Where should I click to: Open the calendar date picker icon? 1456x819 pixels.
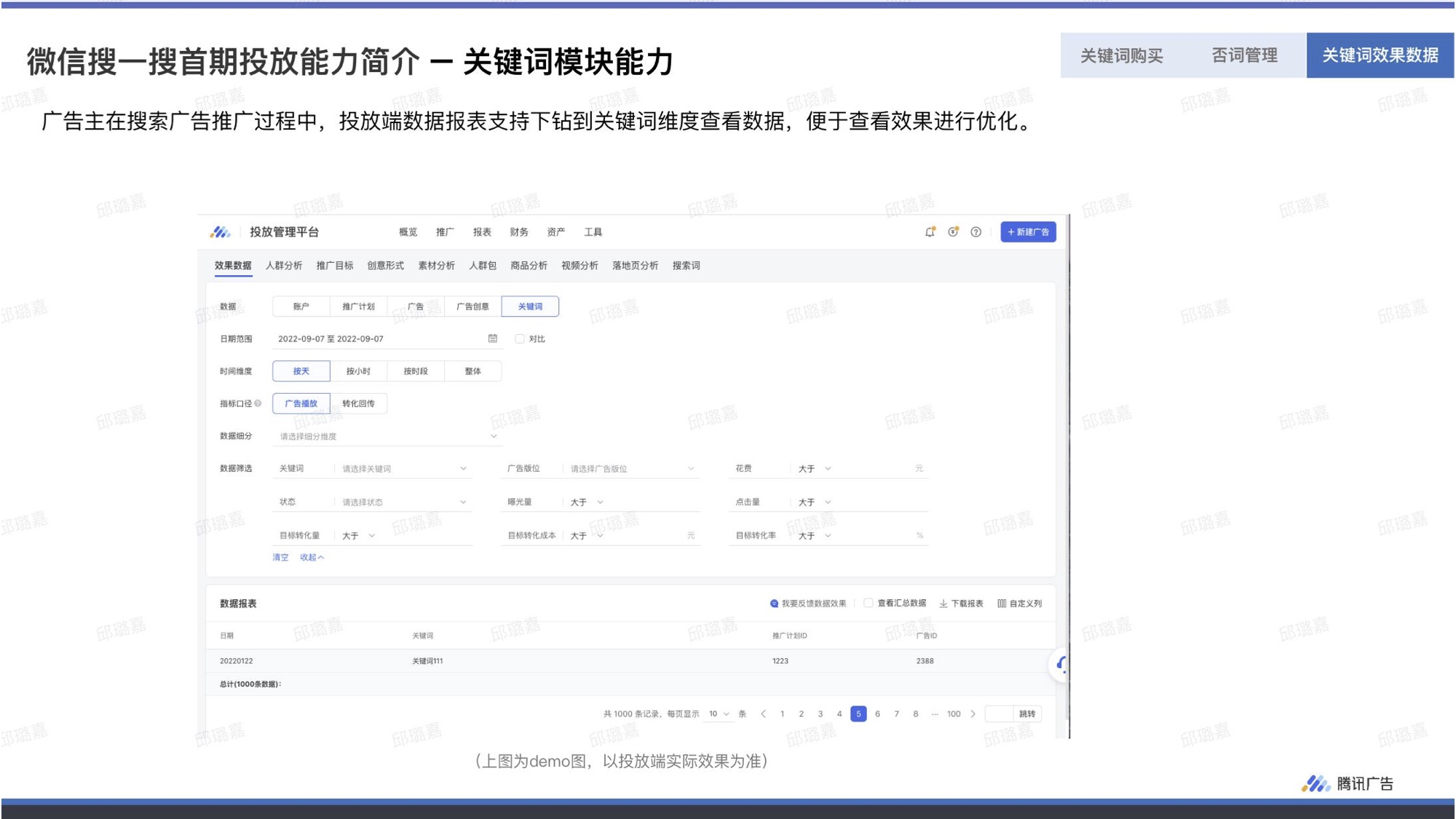493,339
